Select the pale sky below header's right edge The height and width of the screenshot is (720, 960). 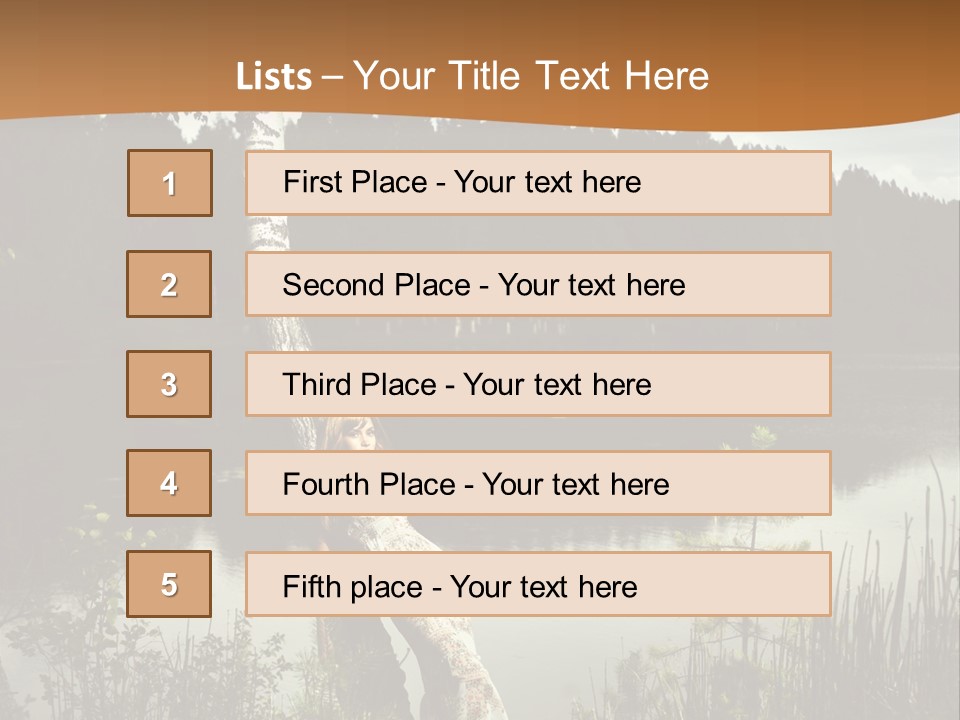tap(906, 153)
